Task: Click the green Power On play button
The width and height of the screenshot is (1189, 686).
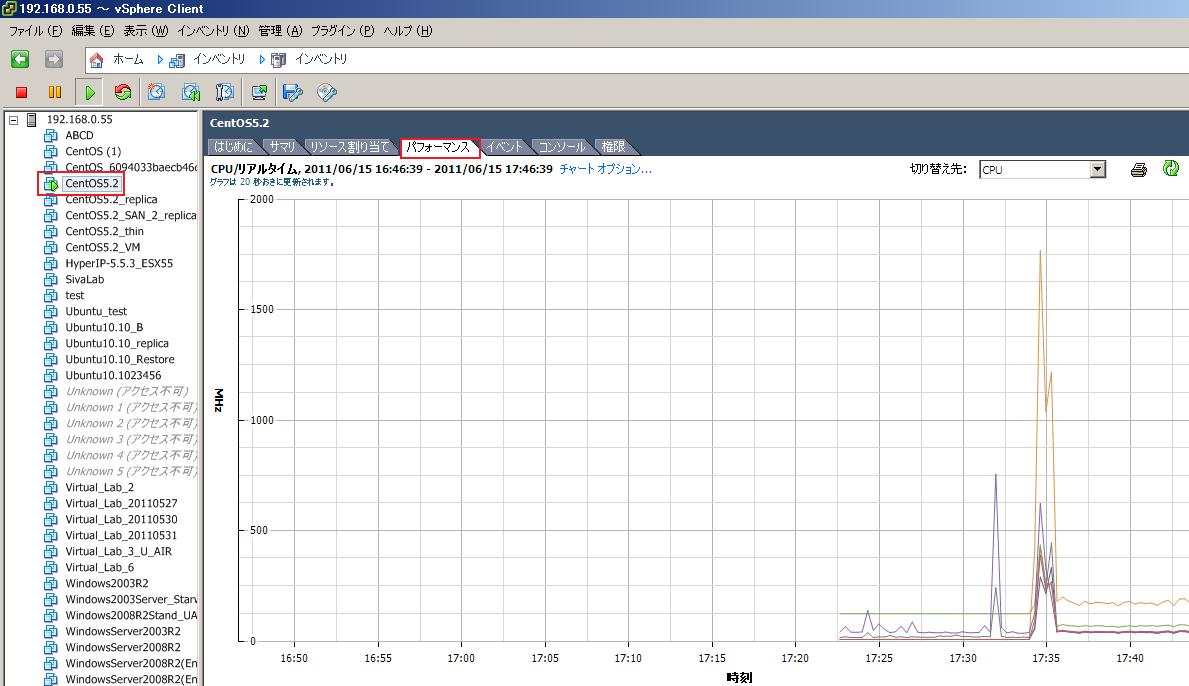Action: [x=89, y=92]
